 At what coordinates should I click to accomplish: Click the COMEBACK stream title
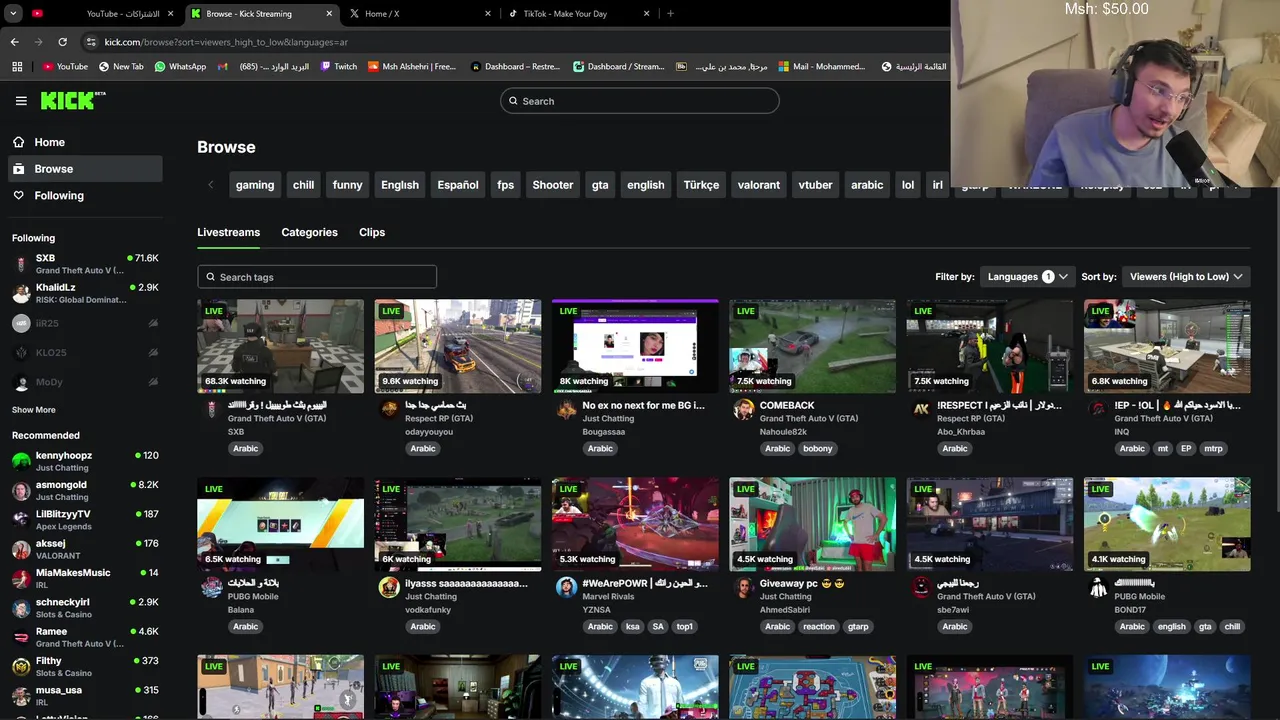click(x=787, y=405)
